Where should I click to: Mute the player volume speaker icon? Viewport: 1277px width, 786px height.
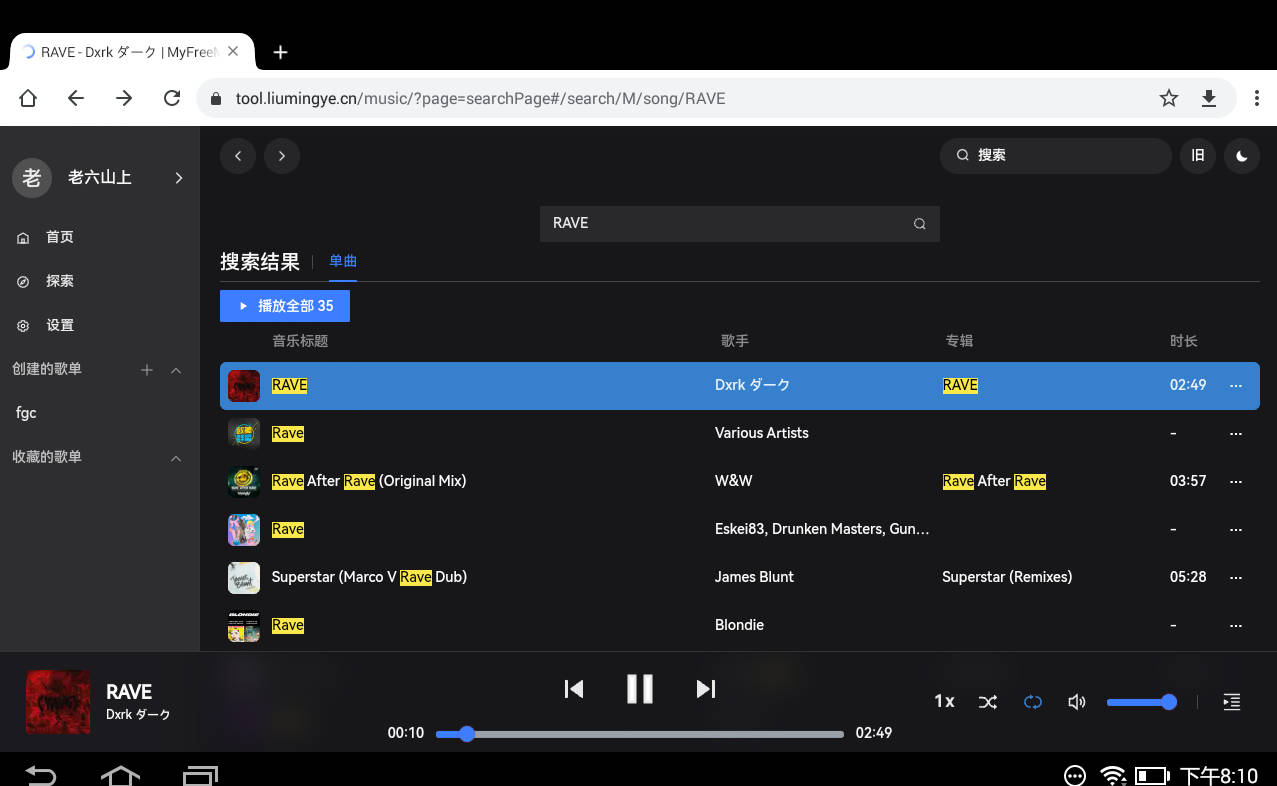click(x=1077, y=702)
